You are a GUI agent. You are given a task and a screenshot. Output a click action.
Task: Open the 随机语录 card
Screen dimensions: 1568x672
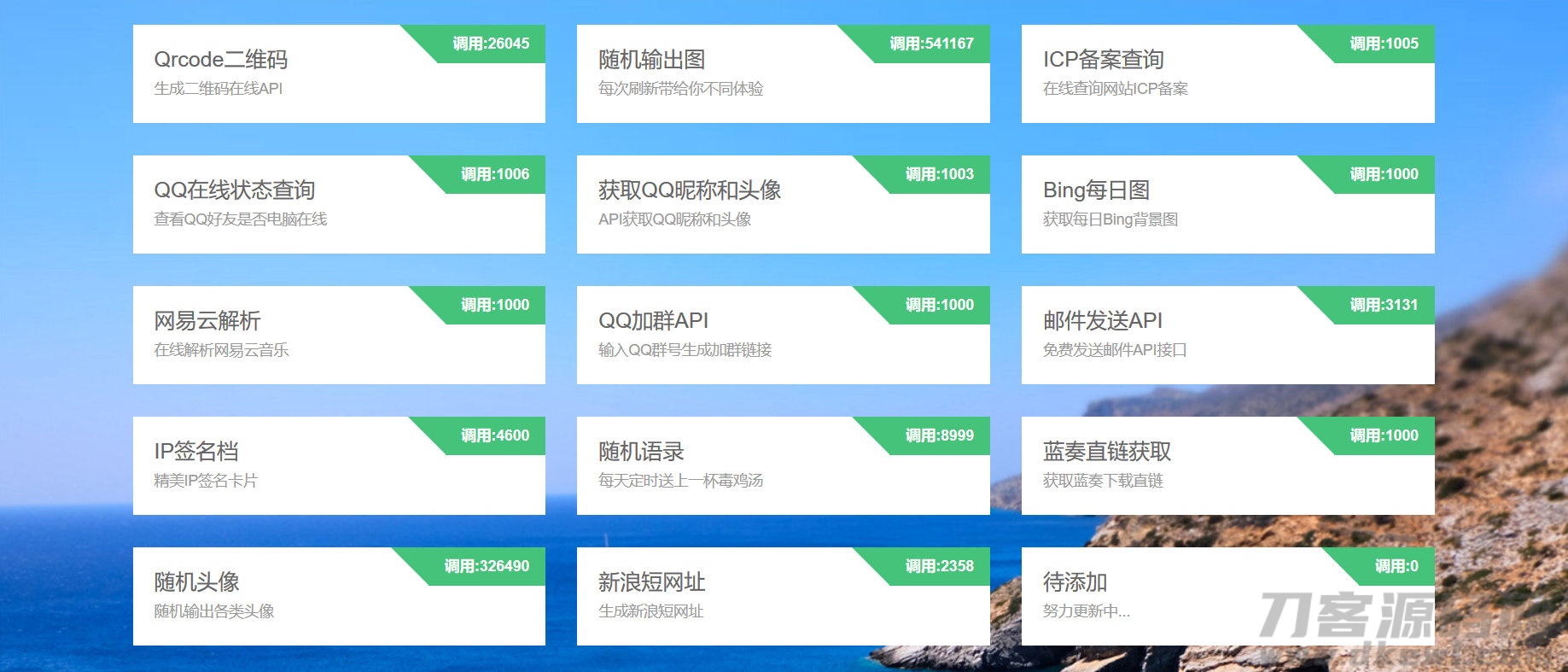[x=782, y=466]
